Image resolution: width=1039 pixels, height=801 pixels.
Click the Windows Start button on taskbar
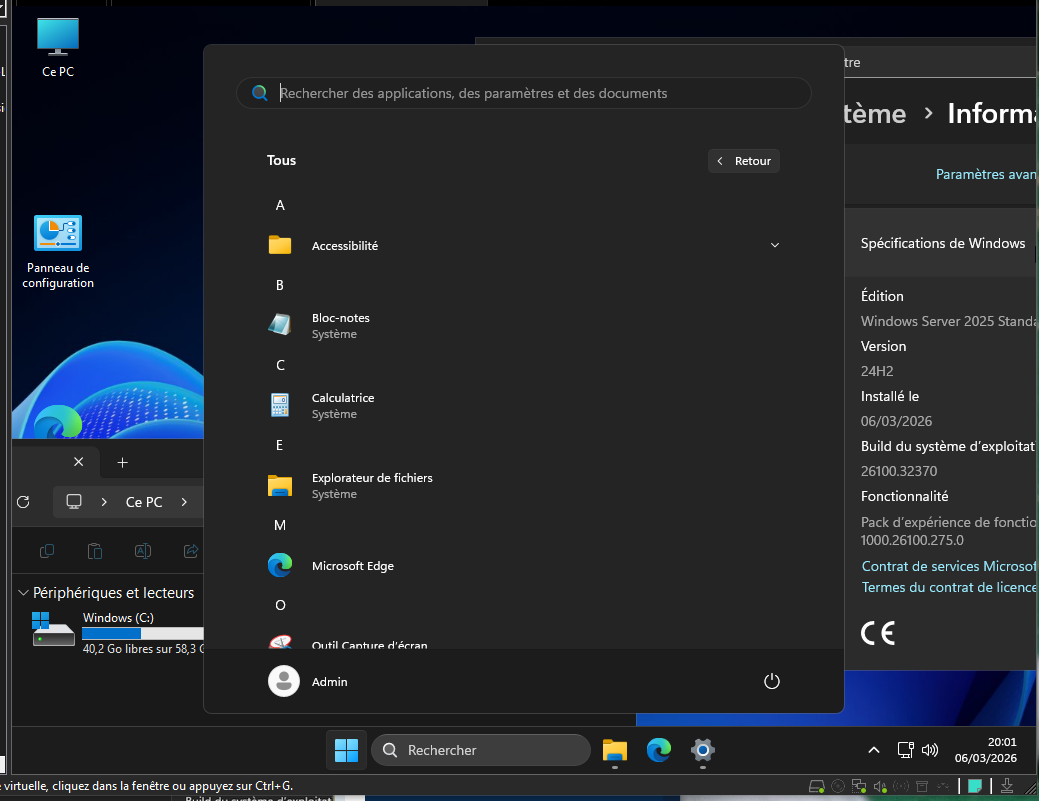point(346,750)
